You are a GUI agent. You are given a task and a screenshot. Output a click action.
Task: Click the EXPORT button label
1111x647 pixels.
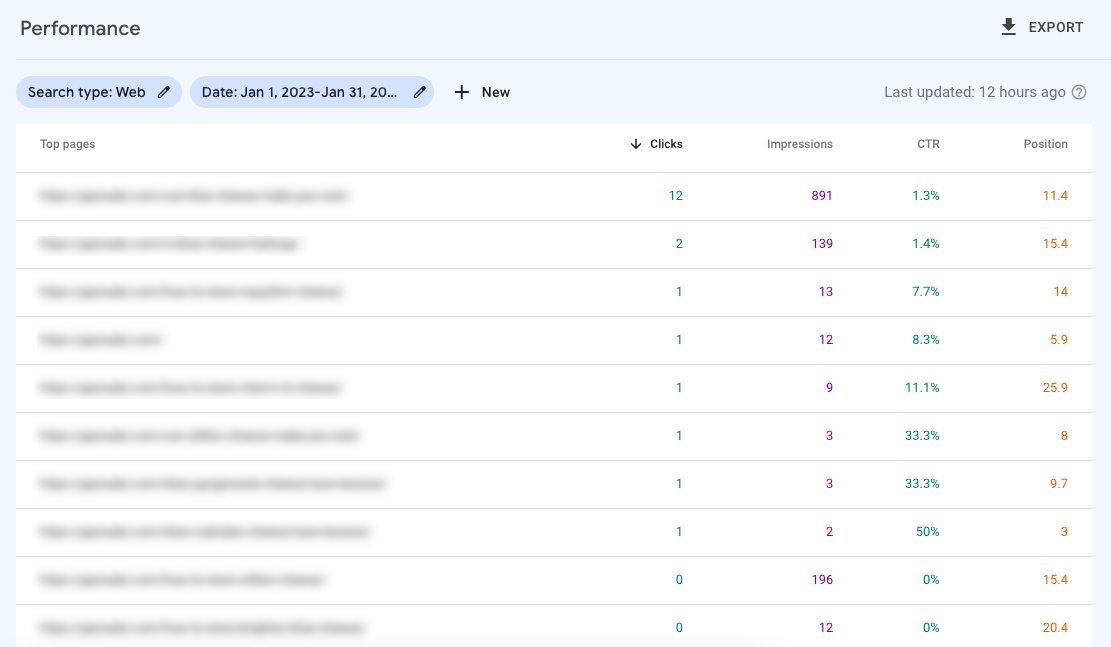[1056, 27]
